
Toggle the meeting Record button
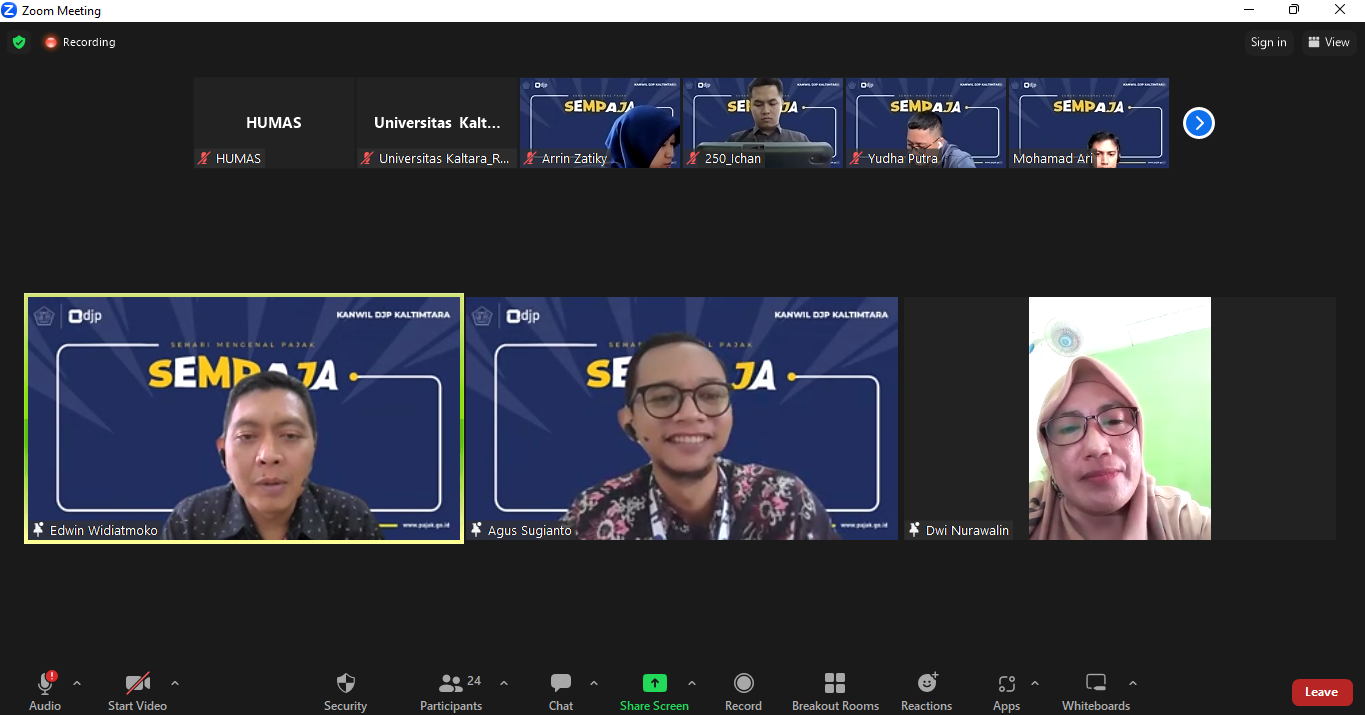743,684
